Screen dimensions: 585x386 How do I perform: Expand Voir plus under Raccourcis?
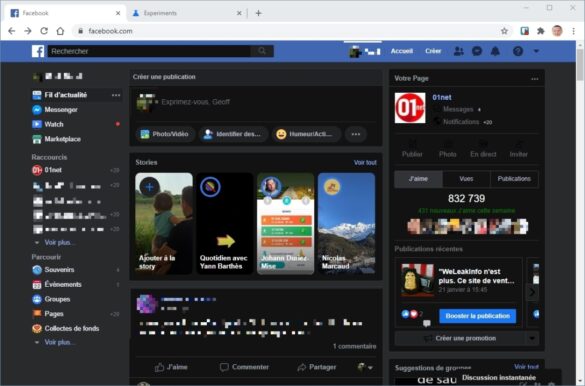(59, 242)
